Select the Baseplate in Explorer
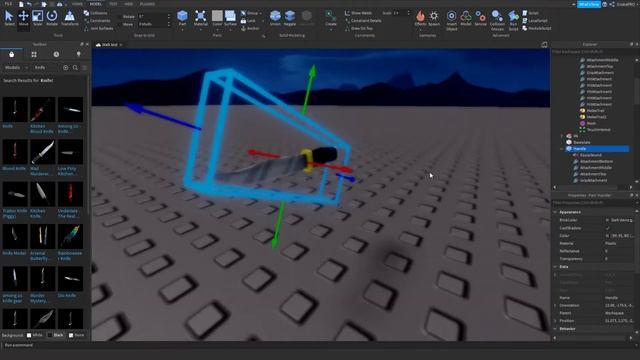 point(582,142)
